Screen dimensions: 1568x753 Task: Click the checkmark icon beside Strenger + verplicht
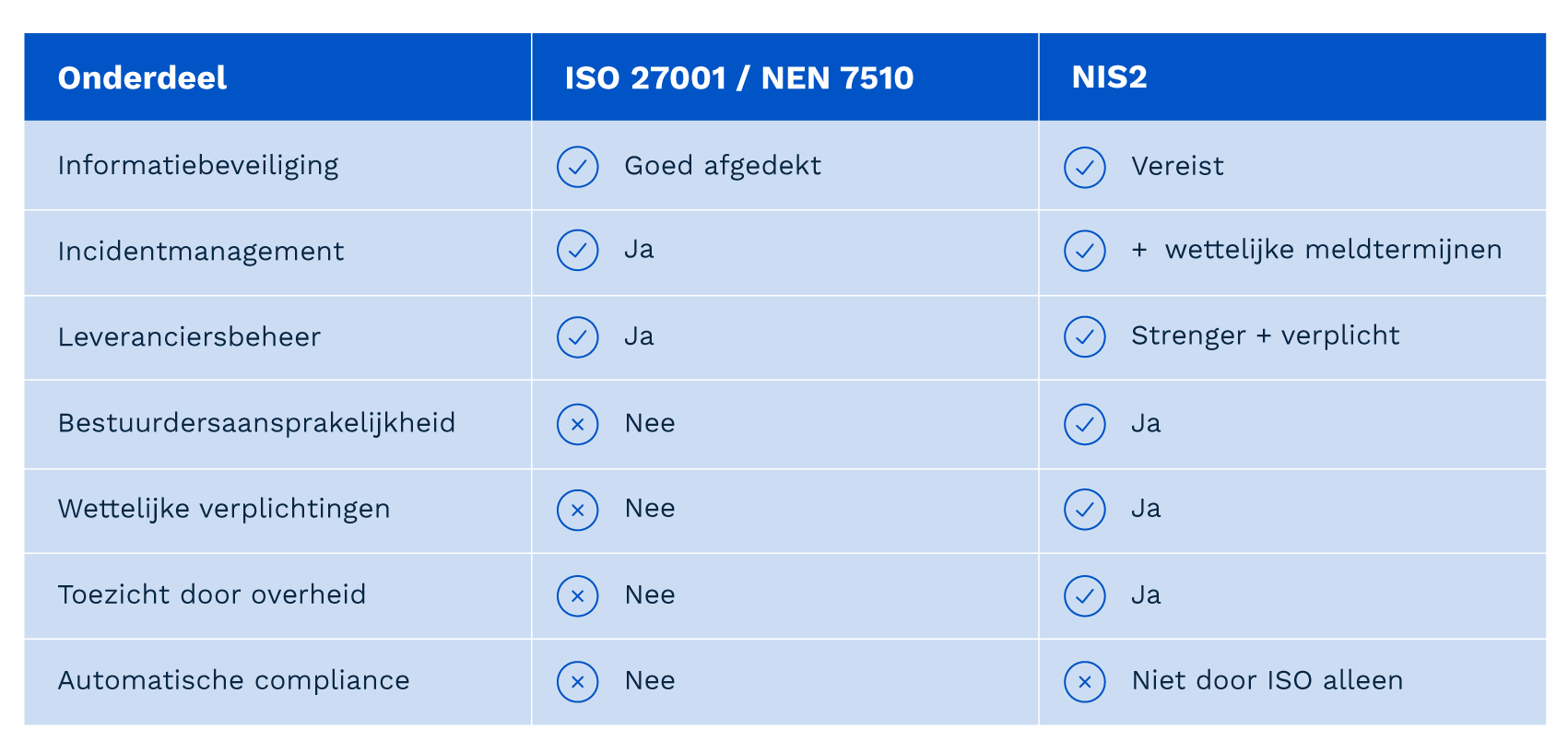[x=1085, y=336]
